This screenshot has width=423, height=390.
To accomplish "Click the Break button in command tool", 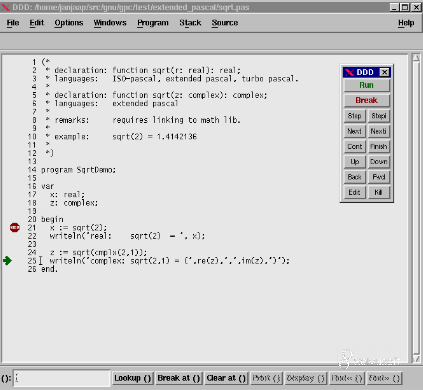I will 366,100.
